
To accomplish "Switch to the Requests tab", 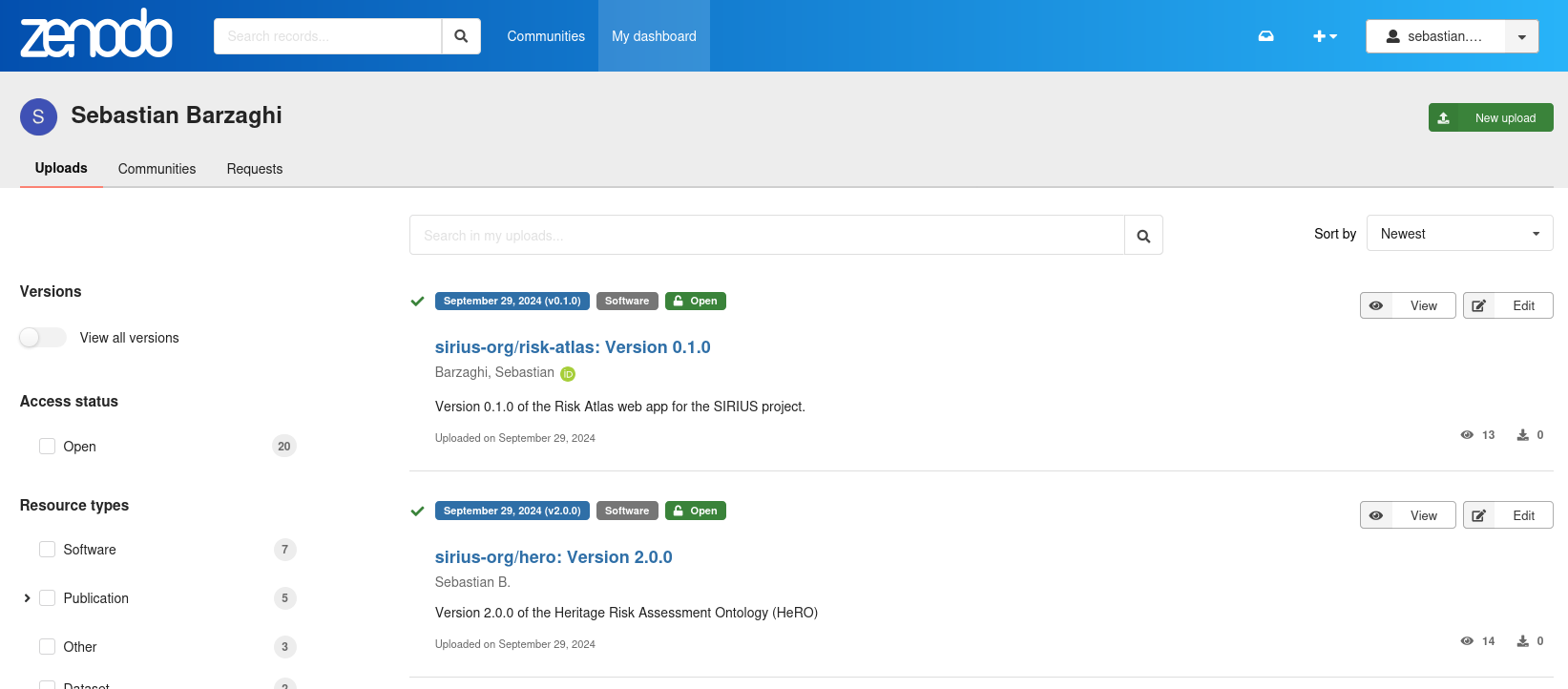I will click(x=254, y=169).
